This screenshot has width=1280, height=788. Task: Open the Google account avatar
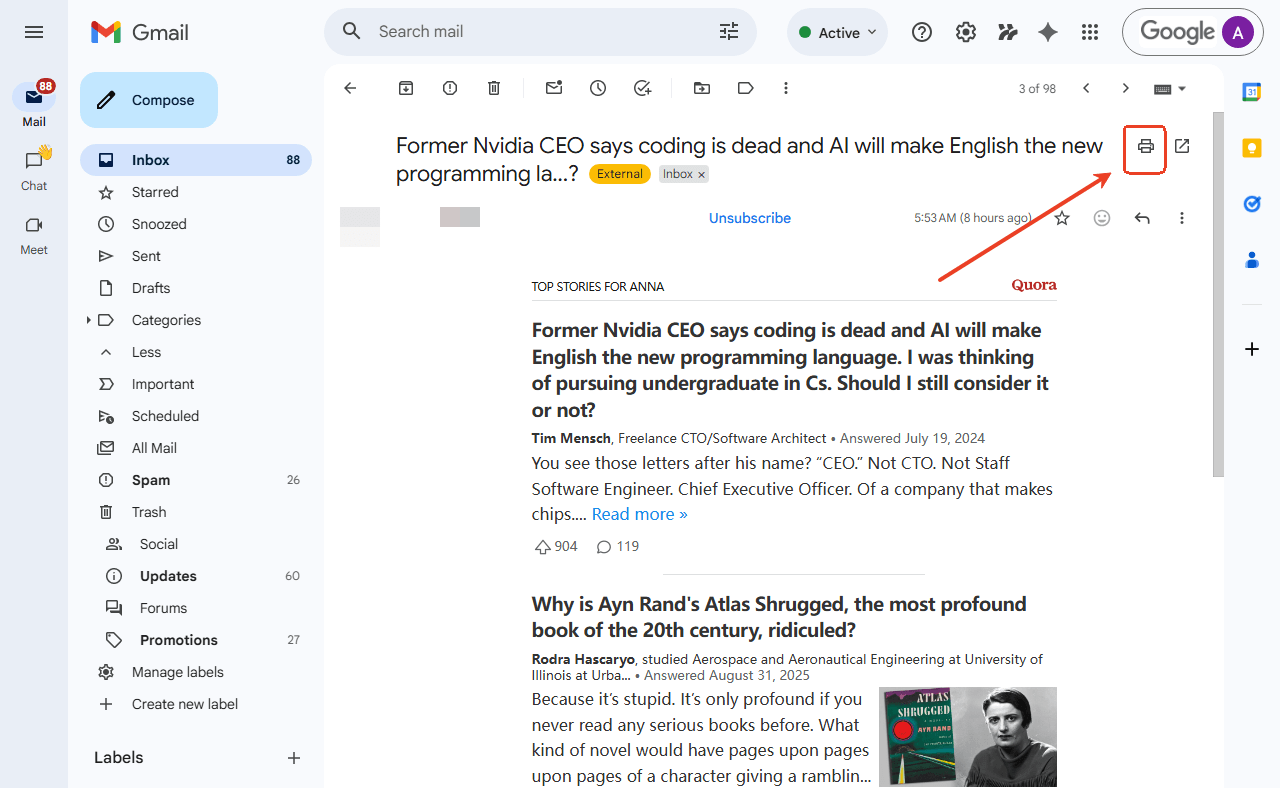pyautogui.click(x=1238, y=32)
